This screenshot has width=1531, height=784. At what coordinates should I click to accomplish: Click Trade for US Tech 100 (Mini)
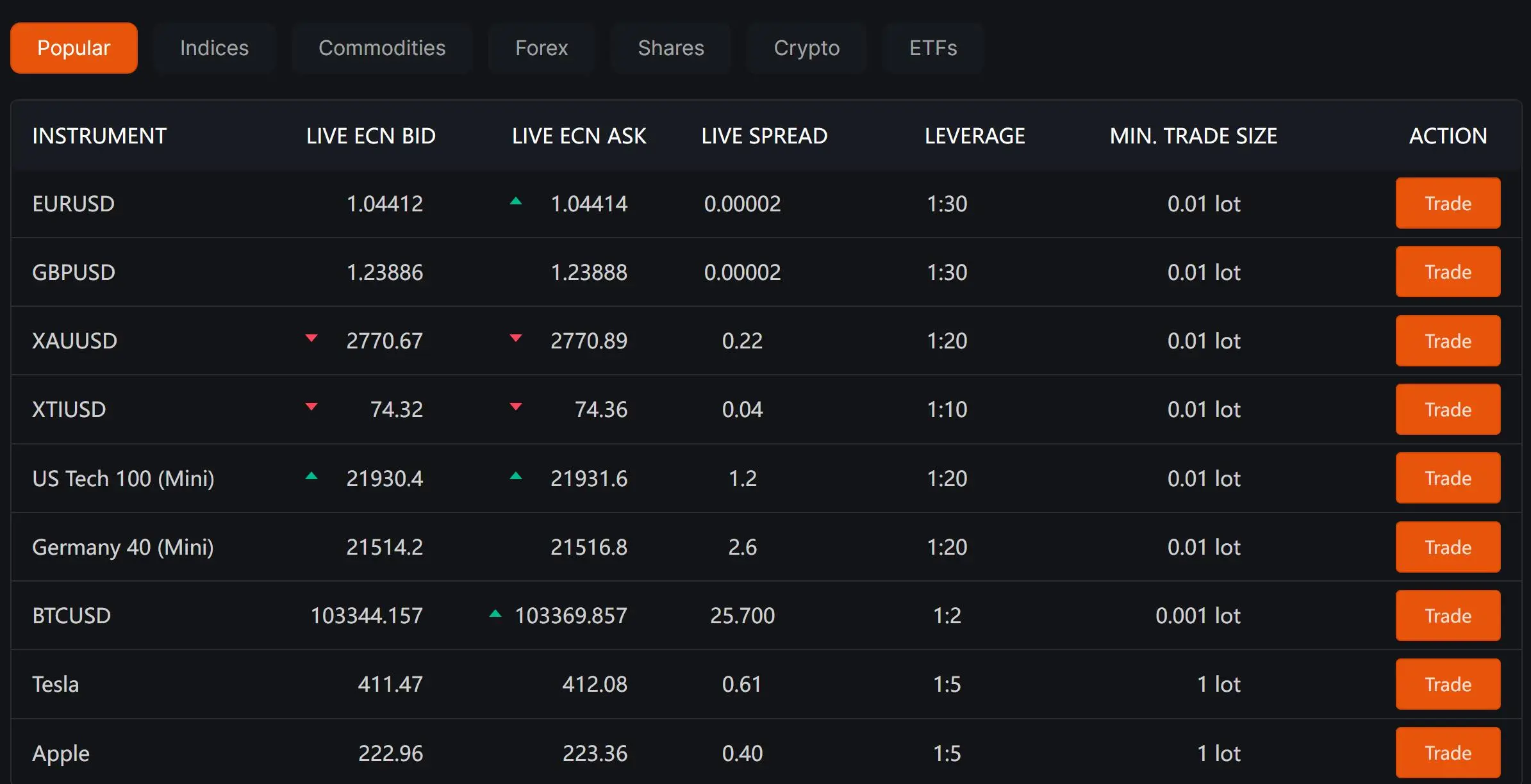click(x=1448, y=478)
